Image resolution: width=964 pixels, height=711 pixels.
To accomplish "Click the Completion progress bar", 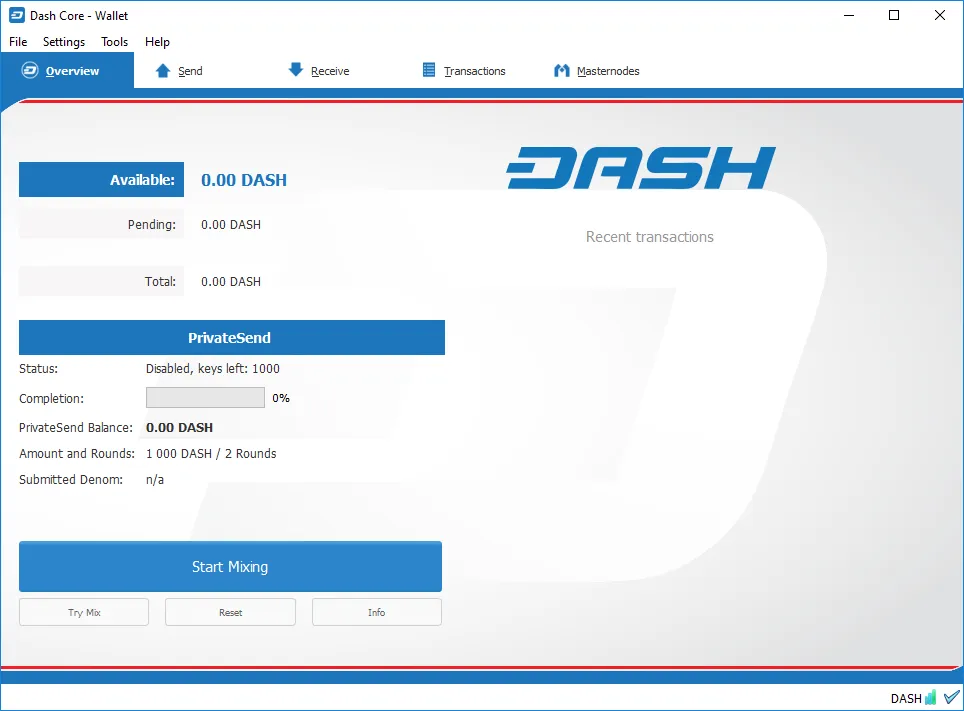I will tap(205, 397).
